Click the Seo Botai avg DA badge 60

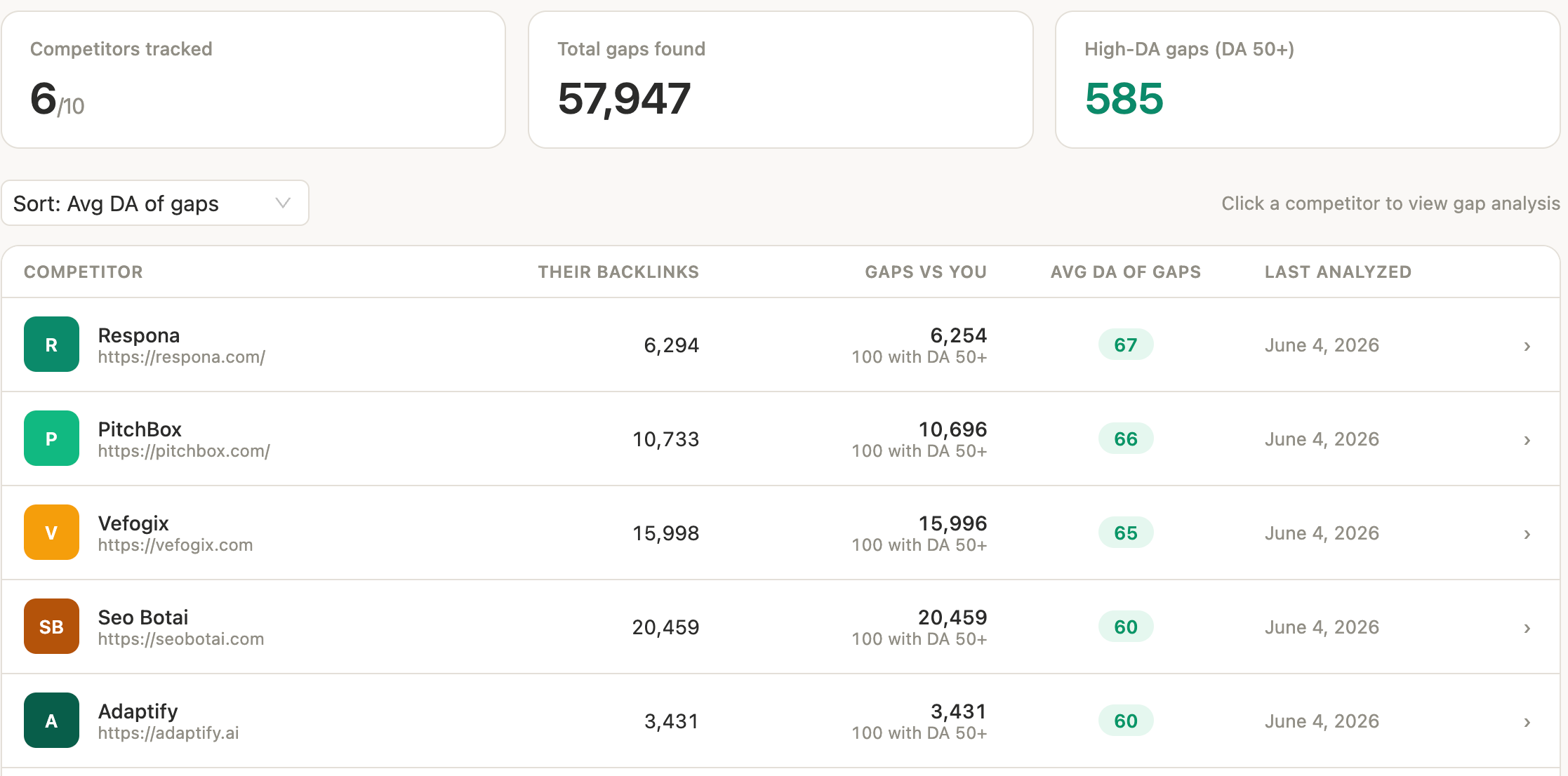(1126, 627)
